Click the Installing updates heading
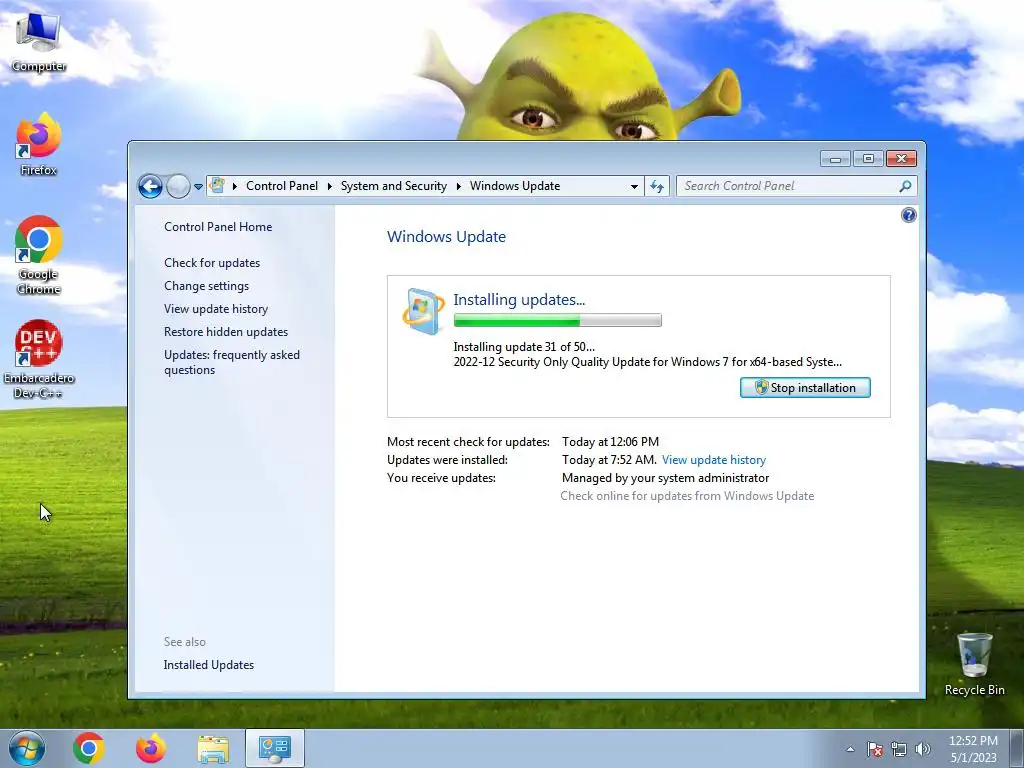1024x768 pixels. click(519, 300)
